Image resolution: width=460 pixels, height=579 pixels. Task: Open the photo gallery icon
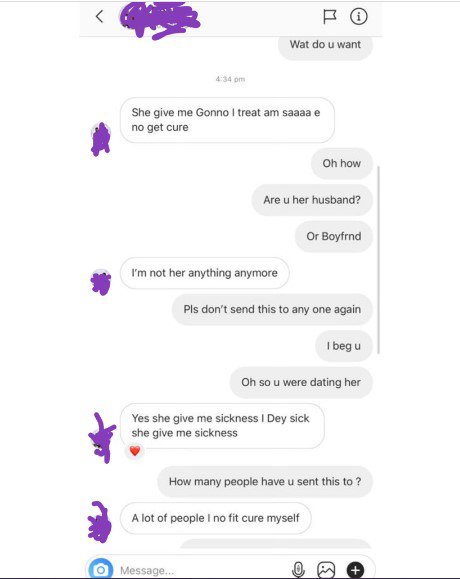tap(326, 570)
